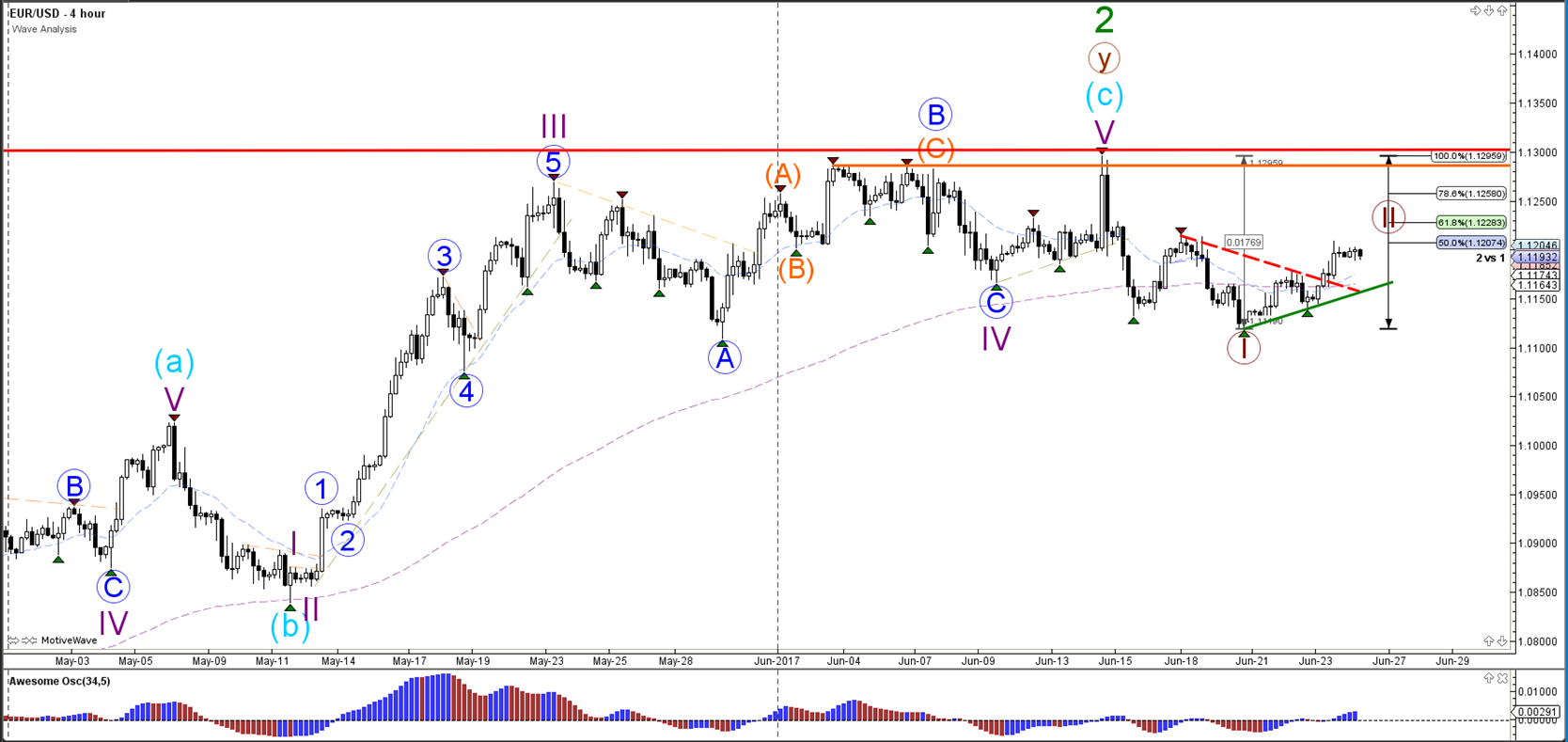The image size is (1568, 742).
Task: Click the 0.01769 measurement label
Action: (1244, 243)
